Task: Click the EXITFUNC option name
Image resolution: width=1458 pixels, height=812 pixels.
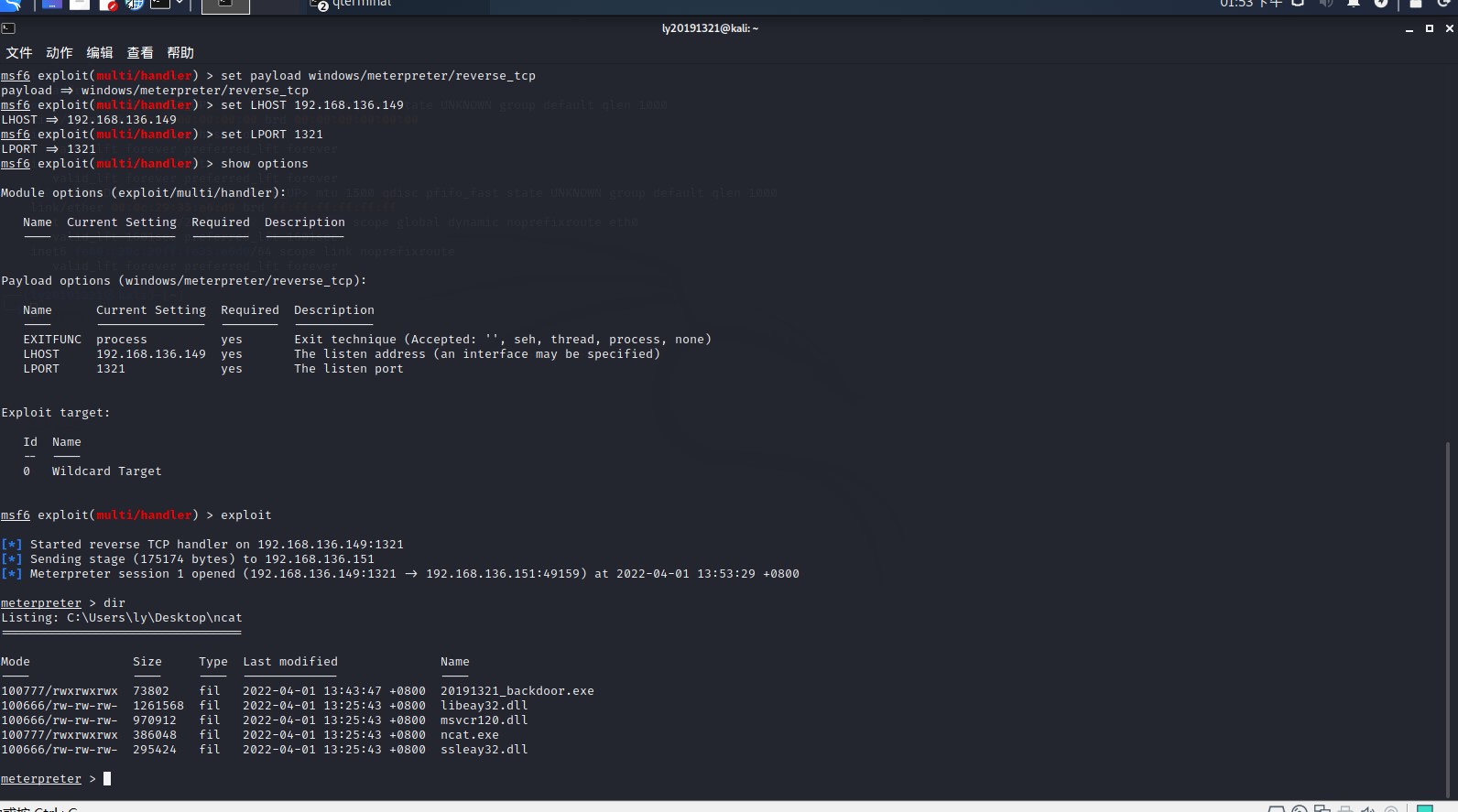Action: [x=52, y=340]
